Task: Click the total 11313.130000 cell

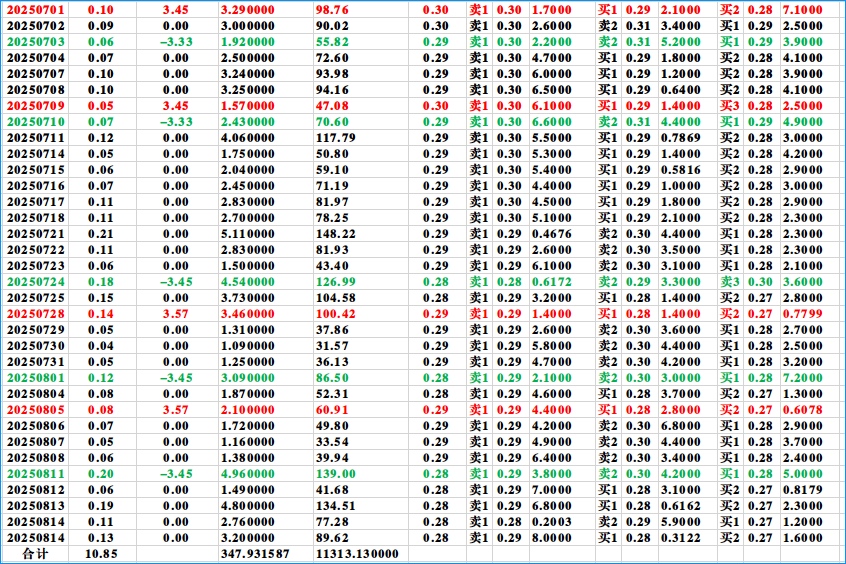Action: [357, 554]
